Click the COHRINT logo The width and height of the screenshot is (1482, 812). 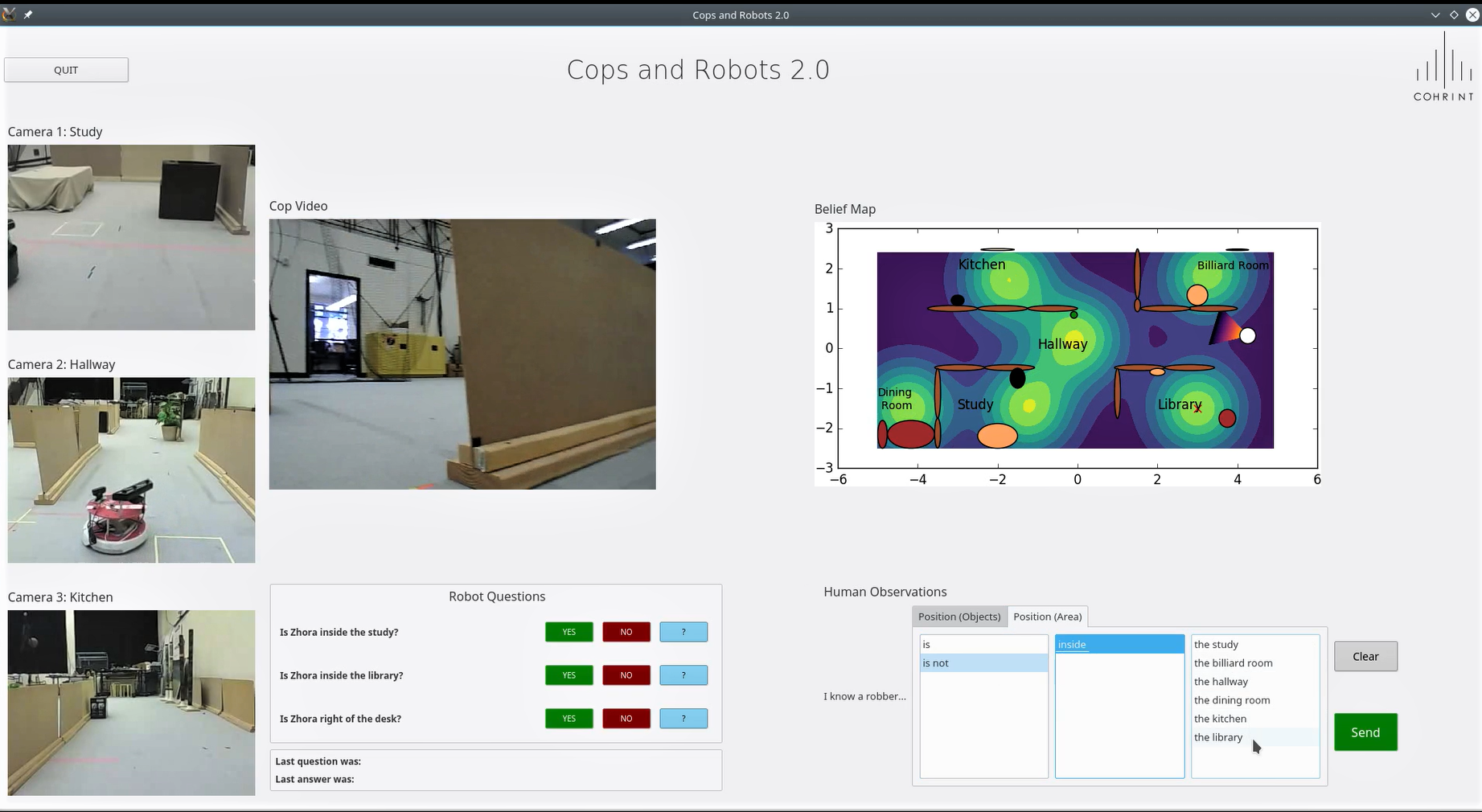tap(1443, 68)
